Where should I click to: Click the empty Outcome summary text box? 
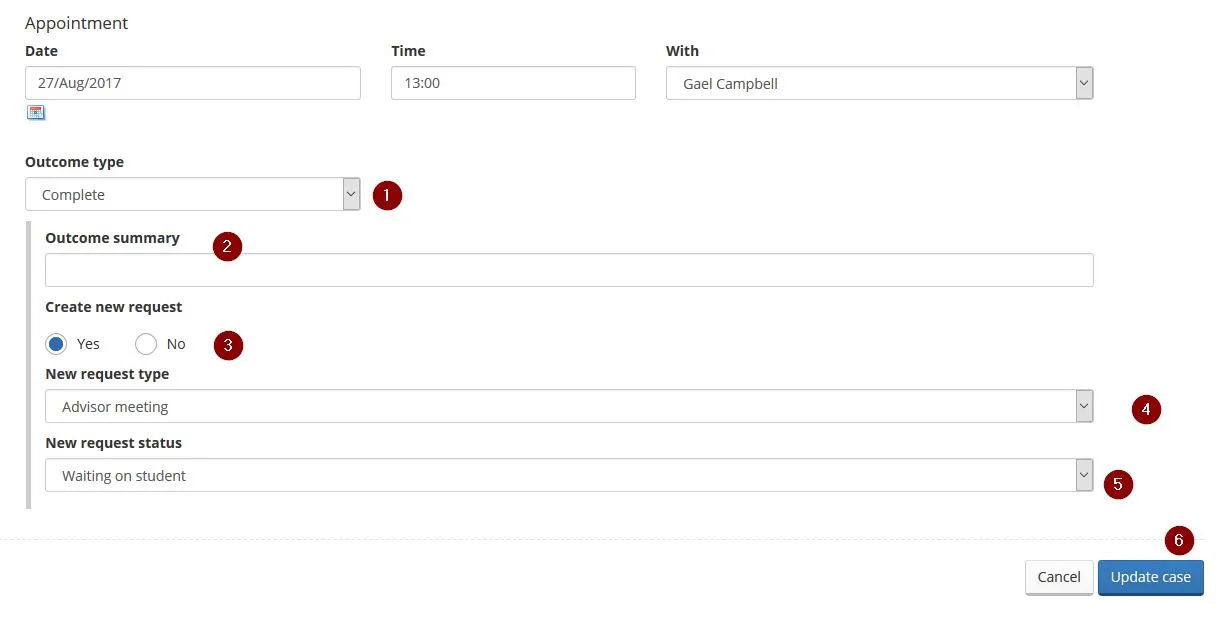coord(568,270)
